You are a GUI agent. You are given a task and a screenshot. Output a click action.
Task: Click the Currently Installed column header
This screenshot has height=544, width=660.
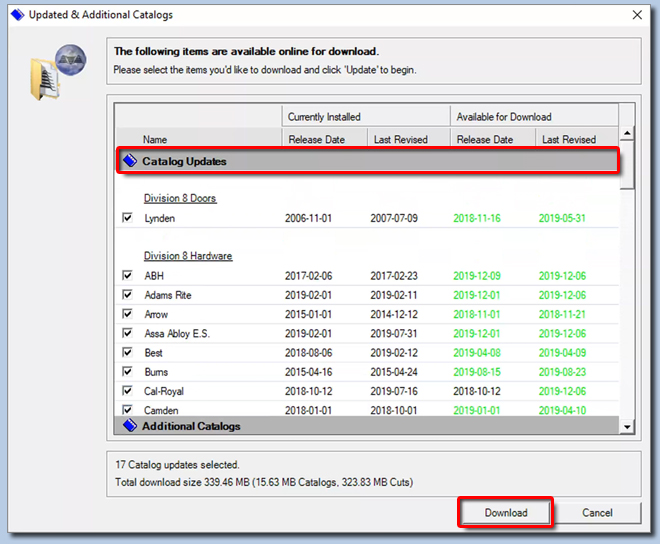(324, 117)
